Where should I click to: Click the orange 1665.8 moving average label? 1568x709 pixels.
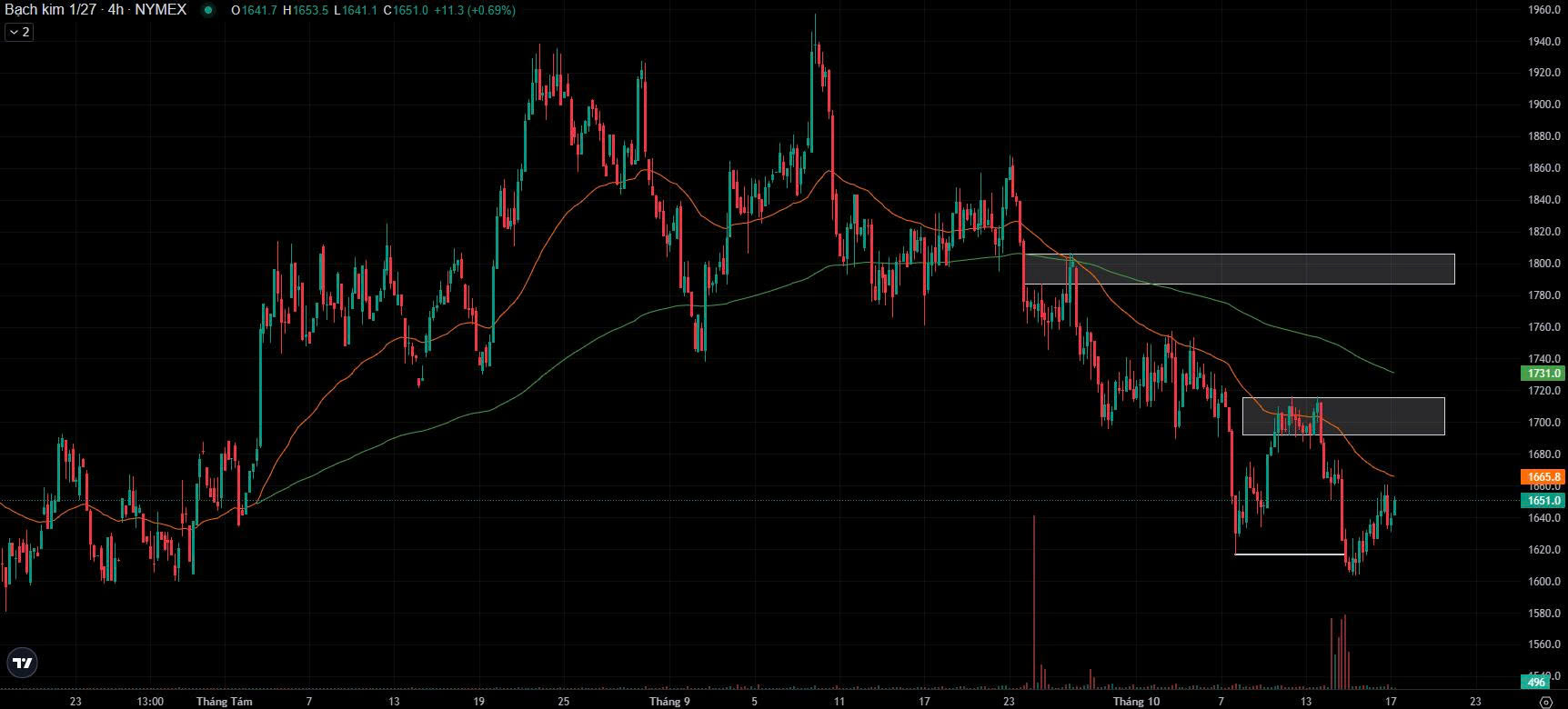(x=1543, y=477)
